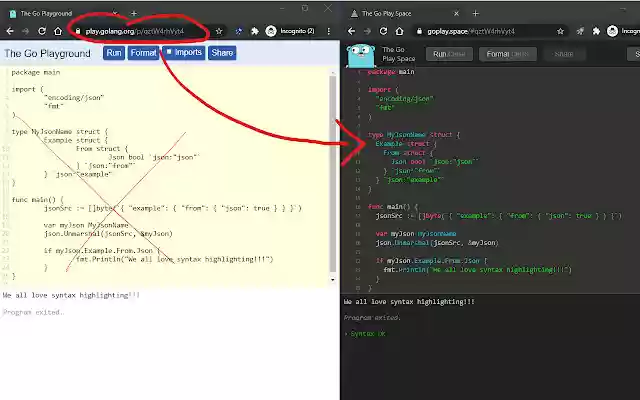Click the scrollbar up arrow of the Playground editor
The height and width of the screenshot is (400, 640).
pyautogui.click(x=333, y=72)
